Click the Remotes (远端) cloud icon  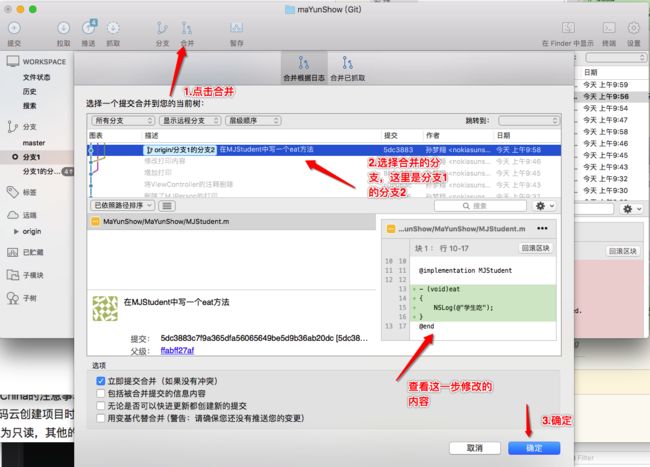click(13, 215)
